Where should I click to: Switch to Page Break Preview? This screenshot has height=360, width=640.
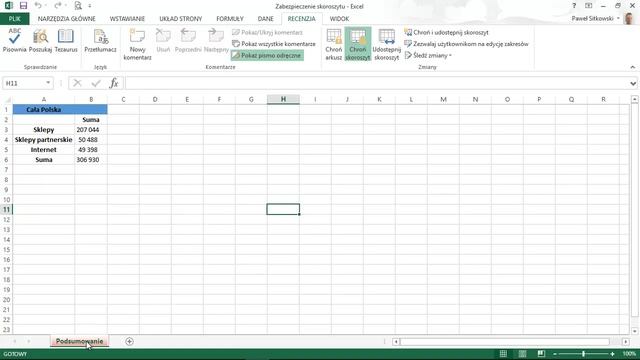[541, 354]
